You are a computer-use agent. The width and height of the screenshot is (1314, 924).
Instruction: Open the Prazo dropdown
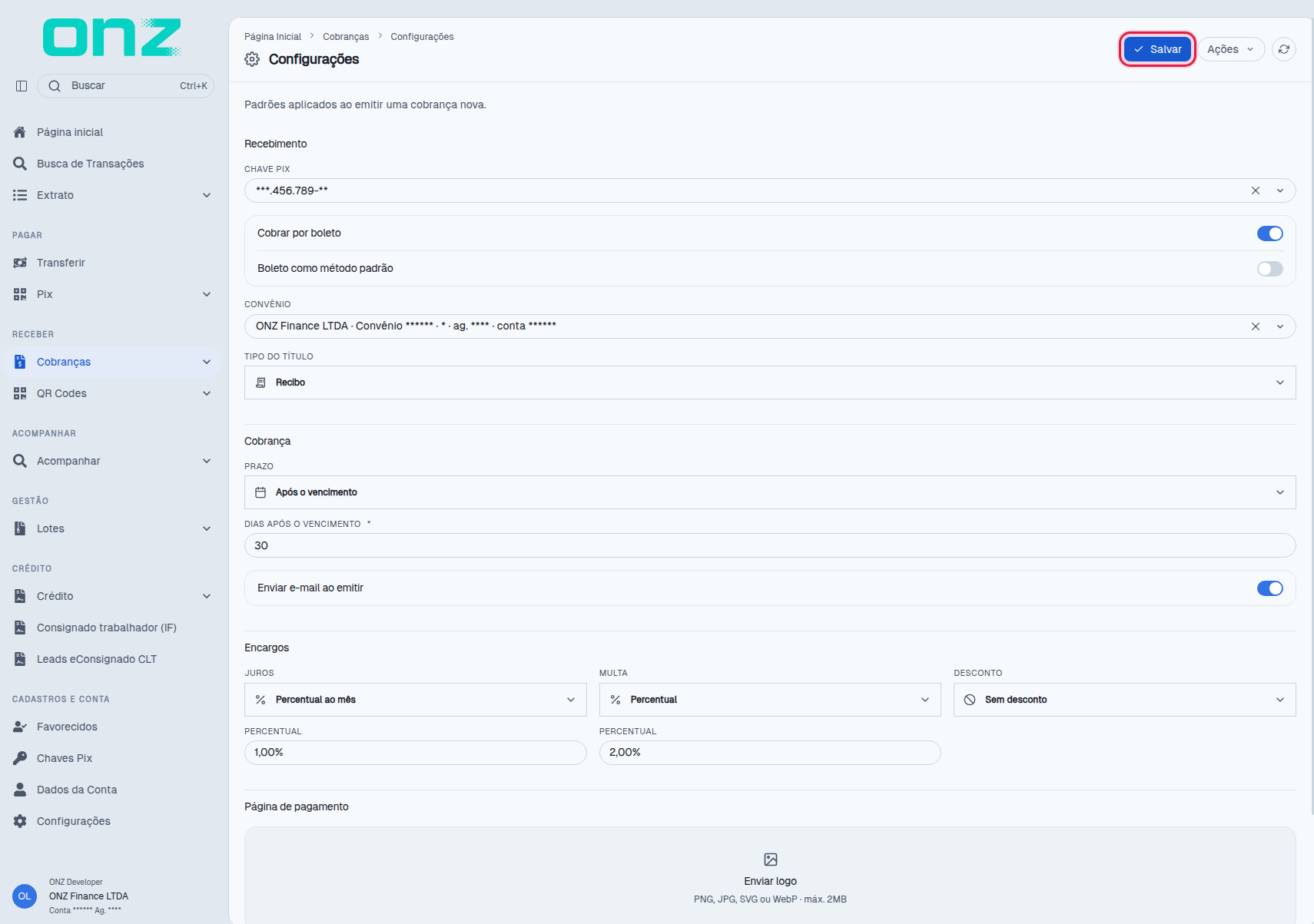pyautogui.click(x=770, y=492)
